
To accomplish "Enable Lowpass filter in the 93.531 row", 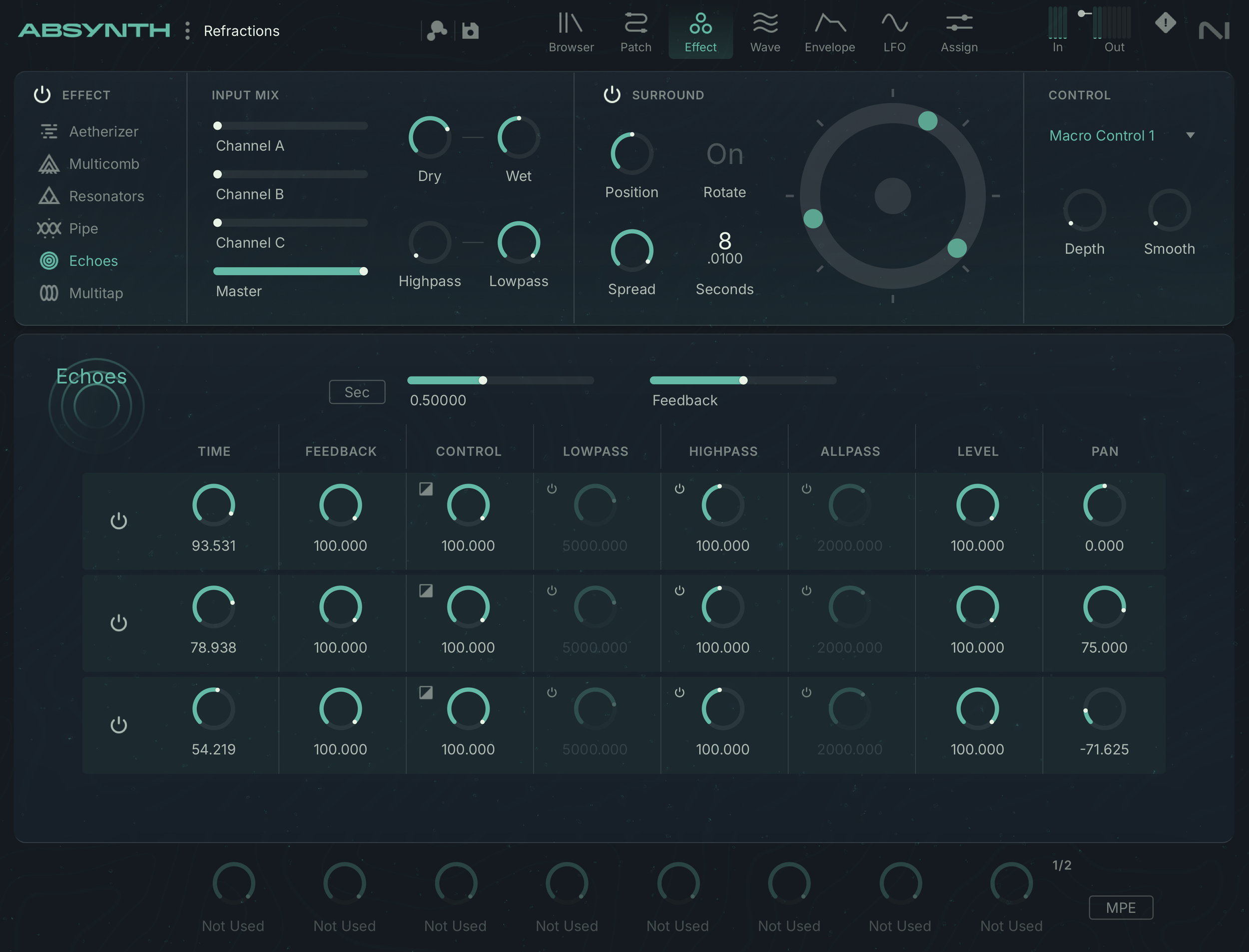I will (x=552, y=488).
